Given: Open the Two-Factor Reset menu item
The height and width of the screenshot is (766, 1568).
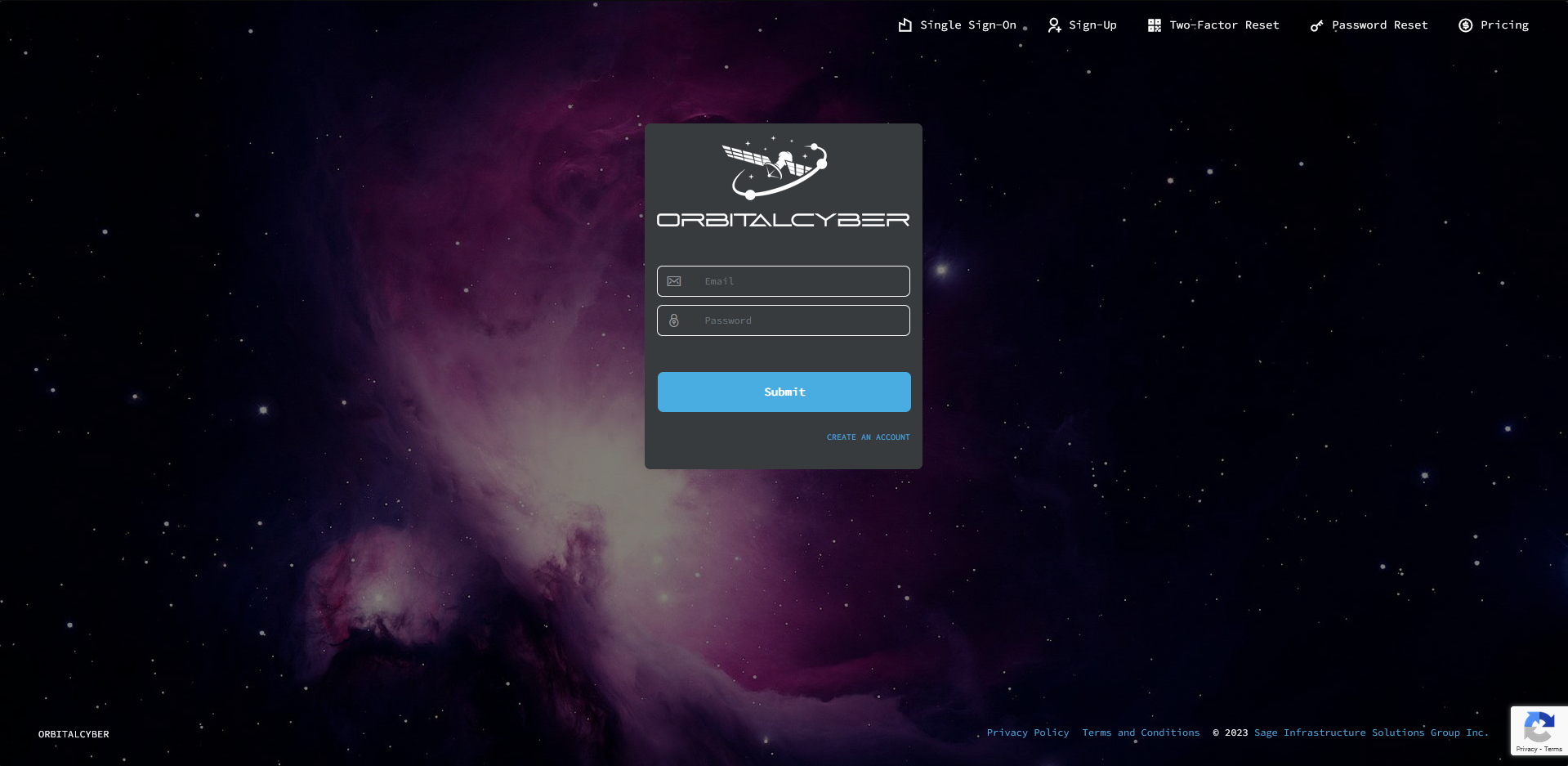Looking at the screenshot, I should pos(1213,25).
